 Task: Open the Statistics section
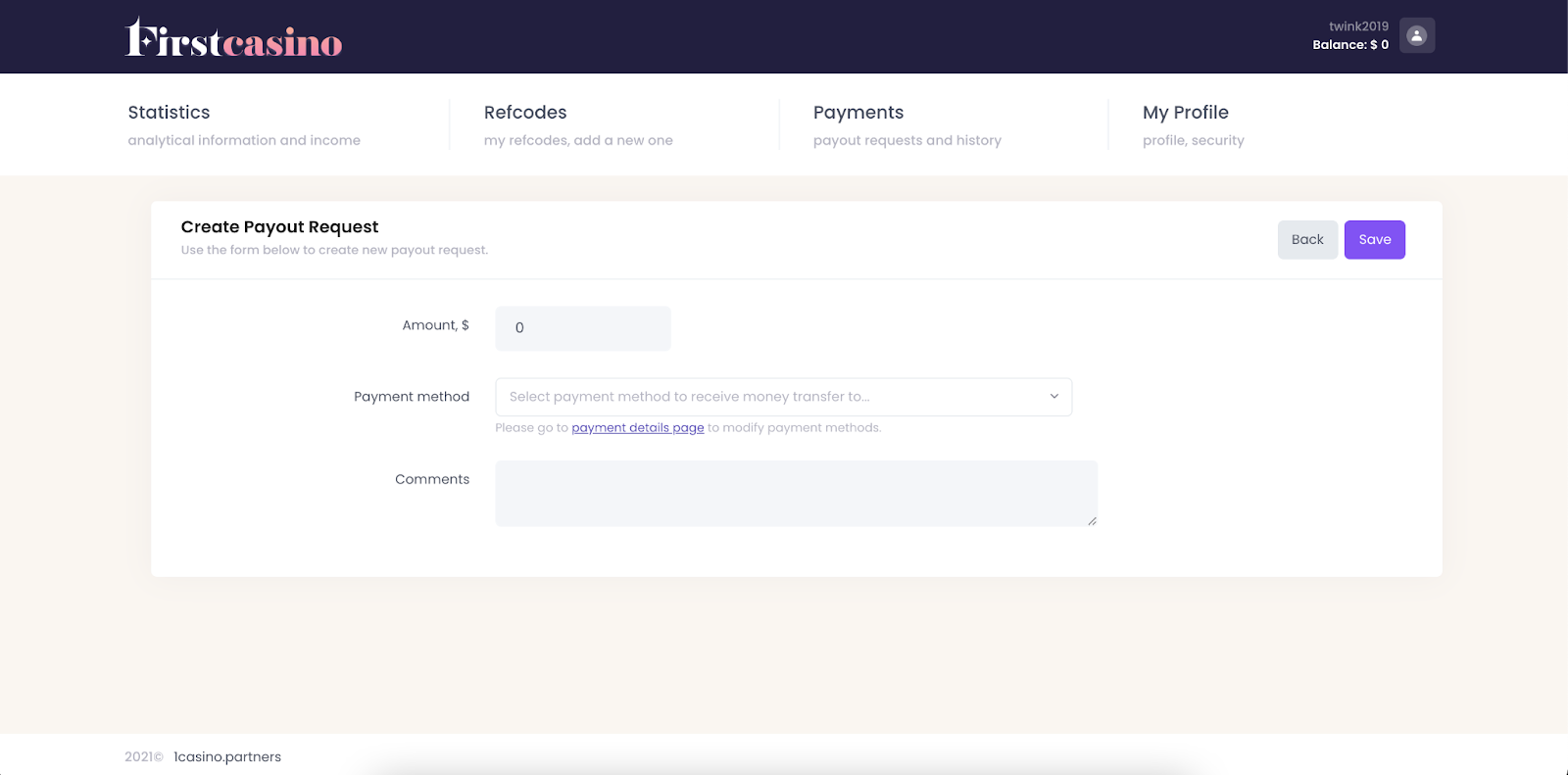(x=169, y=113)
